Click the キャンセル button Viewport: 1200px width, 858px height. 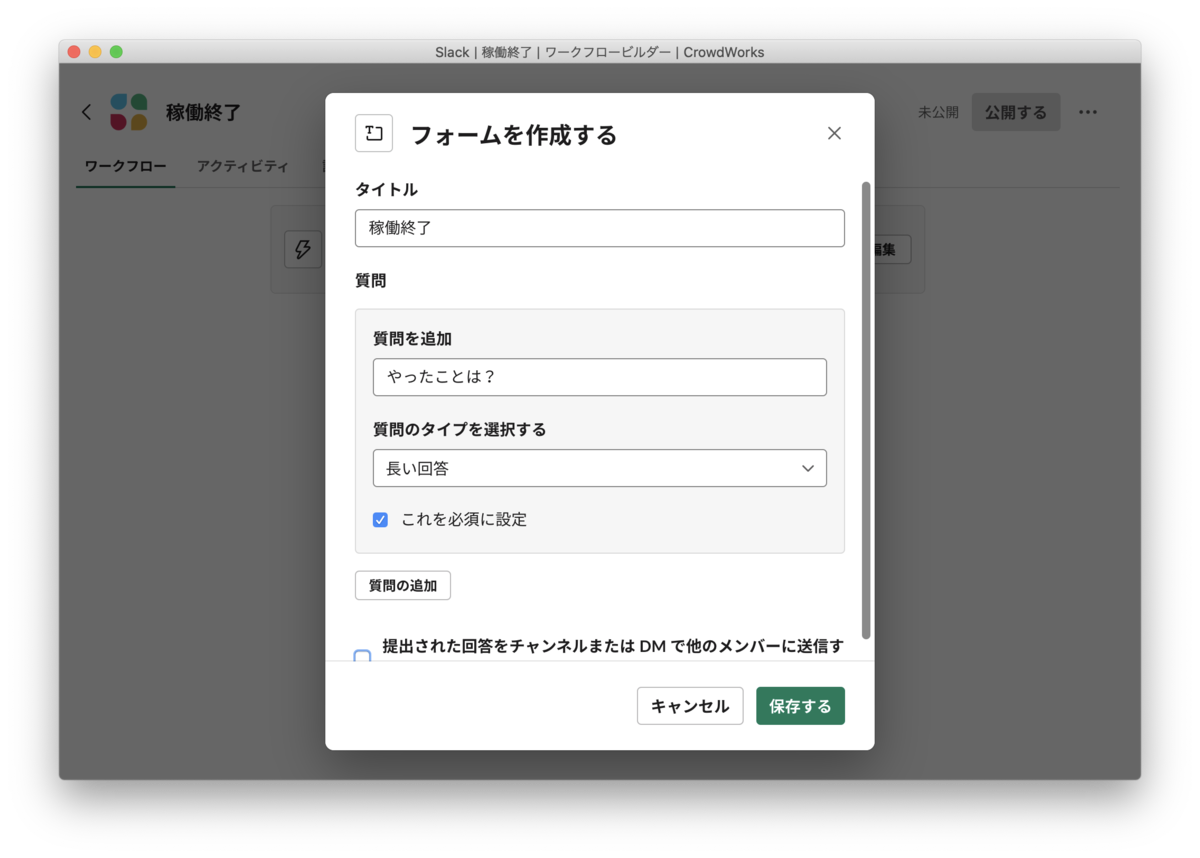pos(690,706)
